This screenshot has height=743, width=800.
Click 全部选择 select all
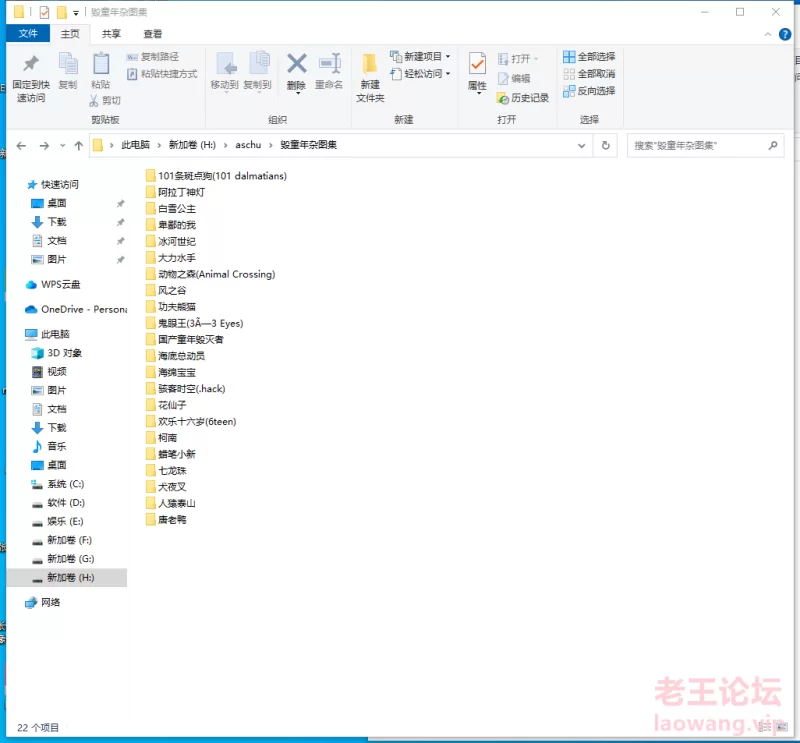coord(589,56)
